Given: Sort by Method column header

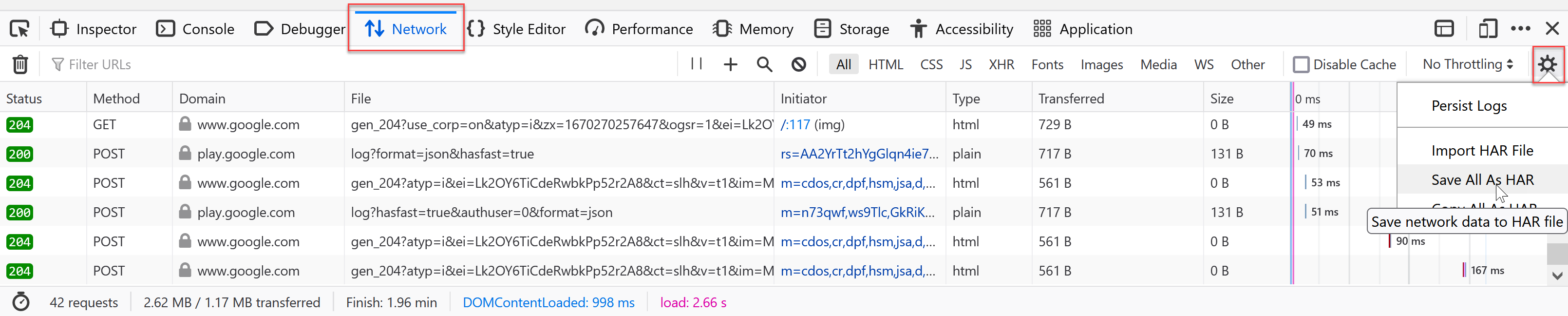Looking at the screenshot, I should click(129, 99).
